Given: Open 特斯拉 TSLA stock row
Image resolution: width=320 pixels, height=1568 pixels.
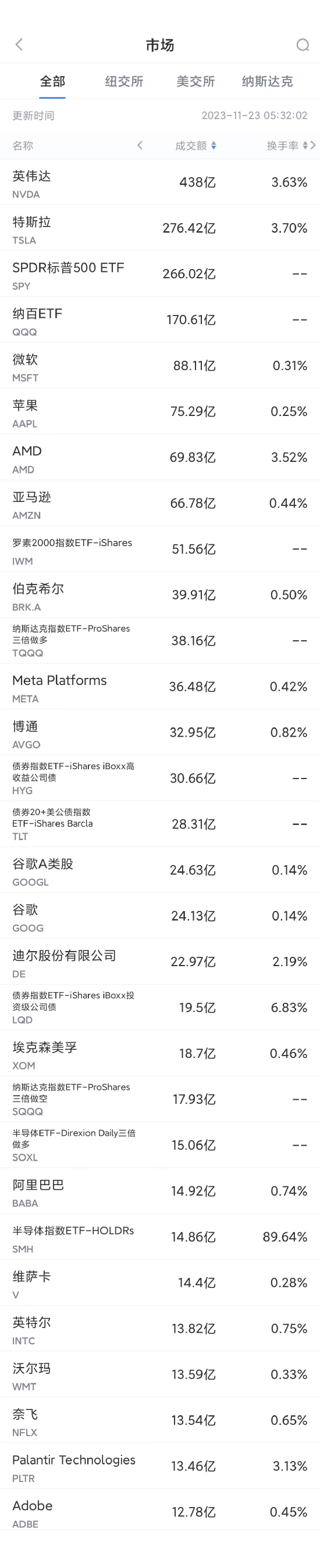Looking at the screenshot, I should click(x=159, y=228).
